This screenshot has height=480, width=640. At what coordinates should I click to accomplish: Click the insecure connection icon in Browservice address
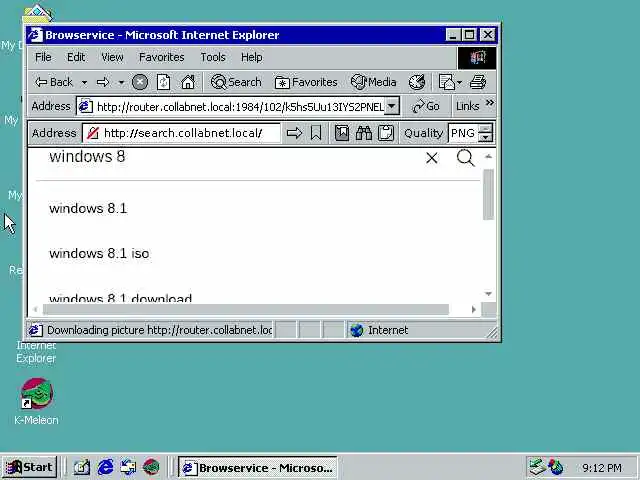coord(93,133)
